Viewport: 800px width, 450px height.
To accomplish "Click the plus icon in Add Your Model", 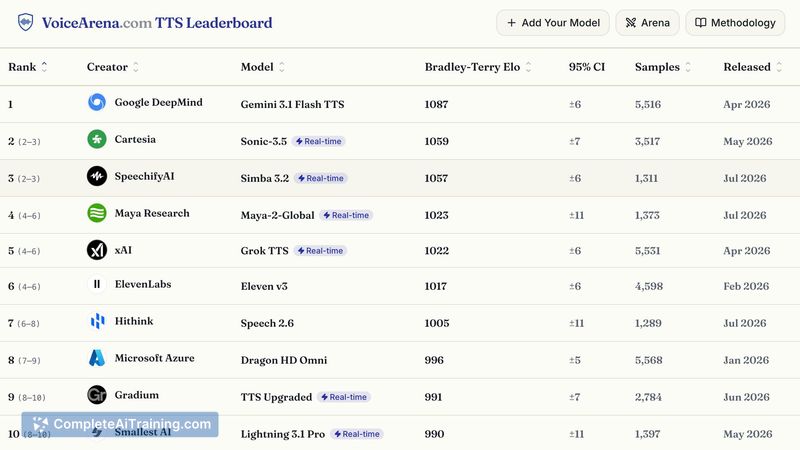I will pyautogui.click(x=511, y=23).
